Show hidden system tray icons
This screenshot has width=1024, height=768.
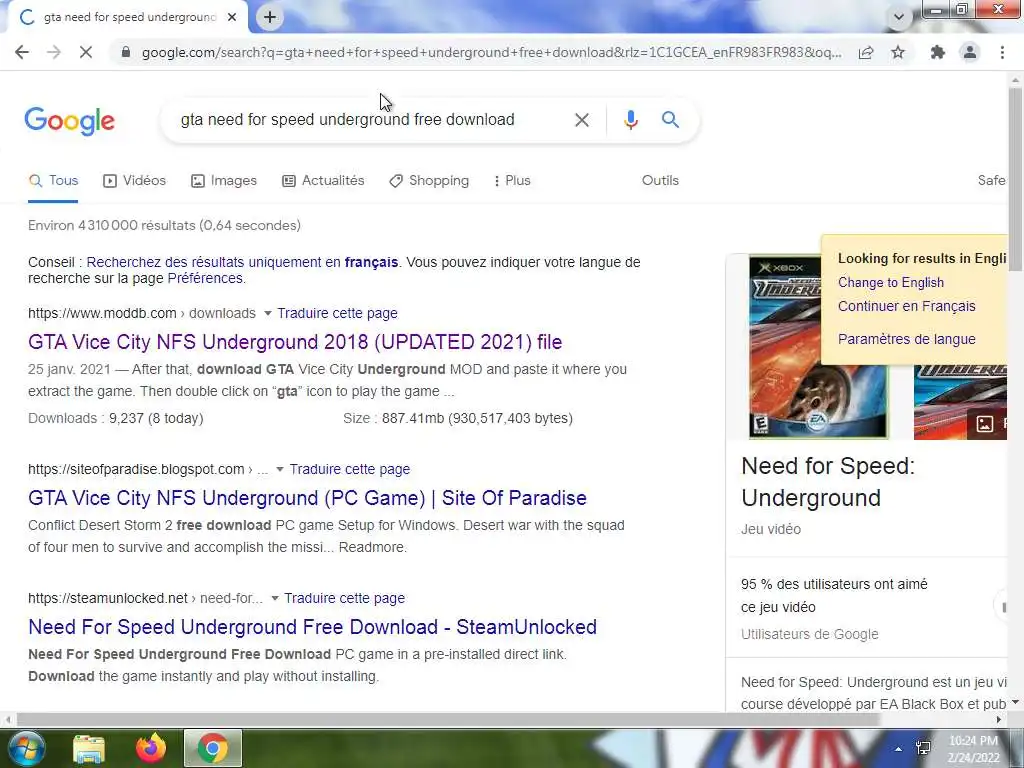coord(899,749)
